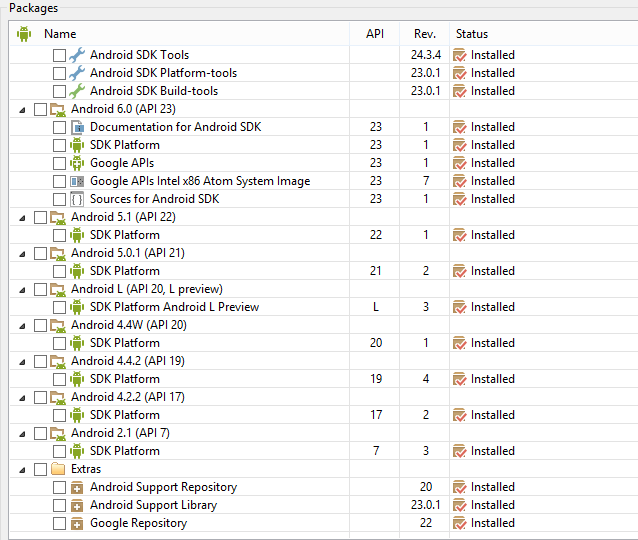Sort by the Status column header

click(472, 34)
